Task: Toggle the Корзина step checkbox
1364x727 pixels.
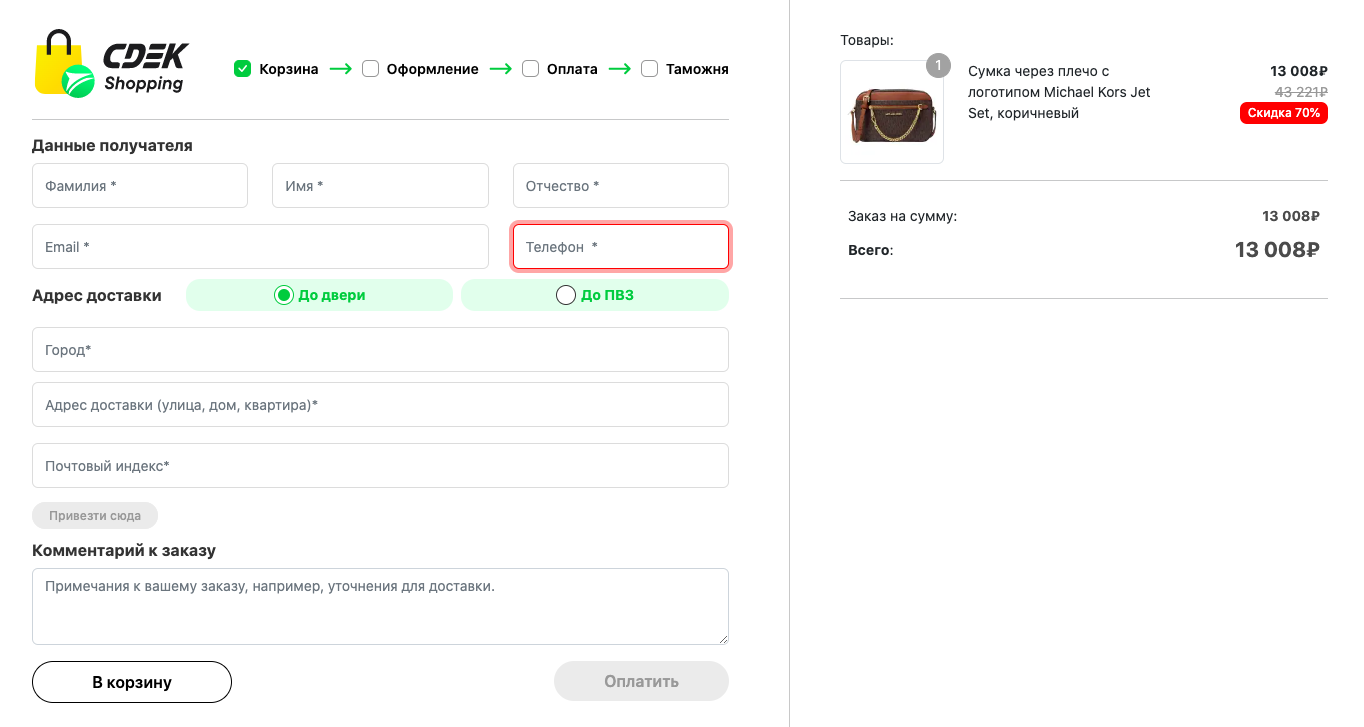Action: [242, 69]
